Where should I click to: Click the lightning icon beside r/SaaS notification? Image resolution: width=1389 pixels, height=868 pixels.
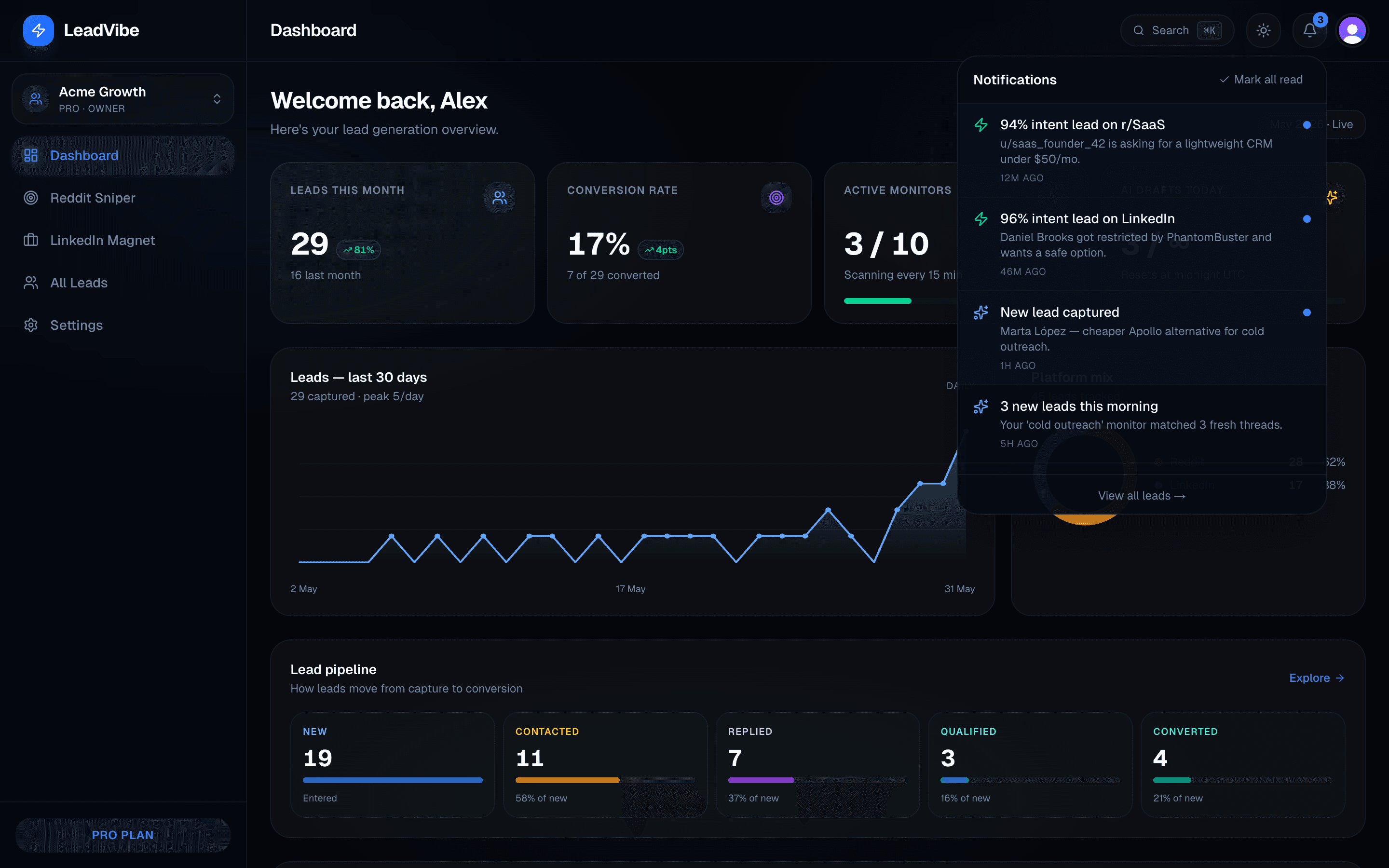(981, 125)
